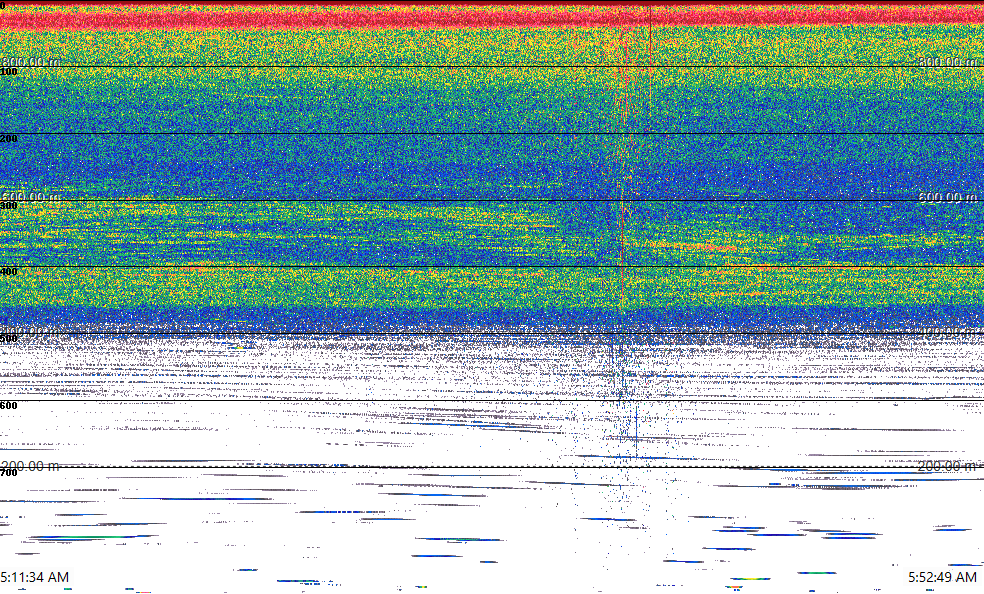The image size is (984, 594).
Task: Click the 5:52:49 AM end time label
Action: [x=943, y=577]
